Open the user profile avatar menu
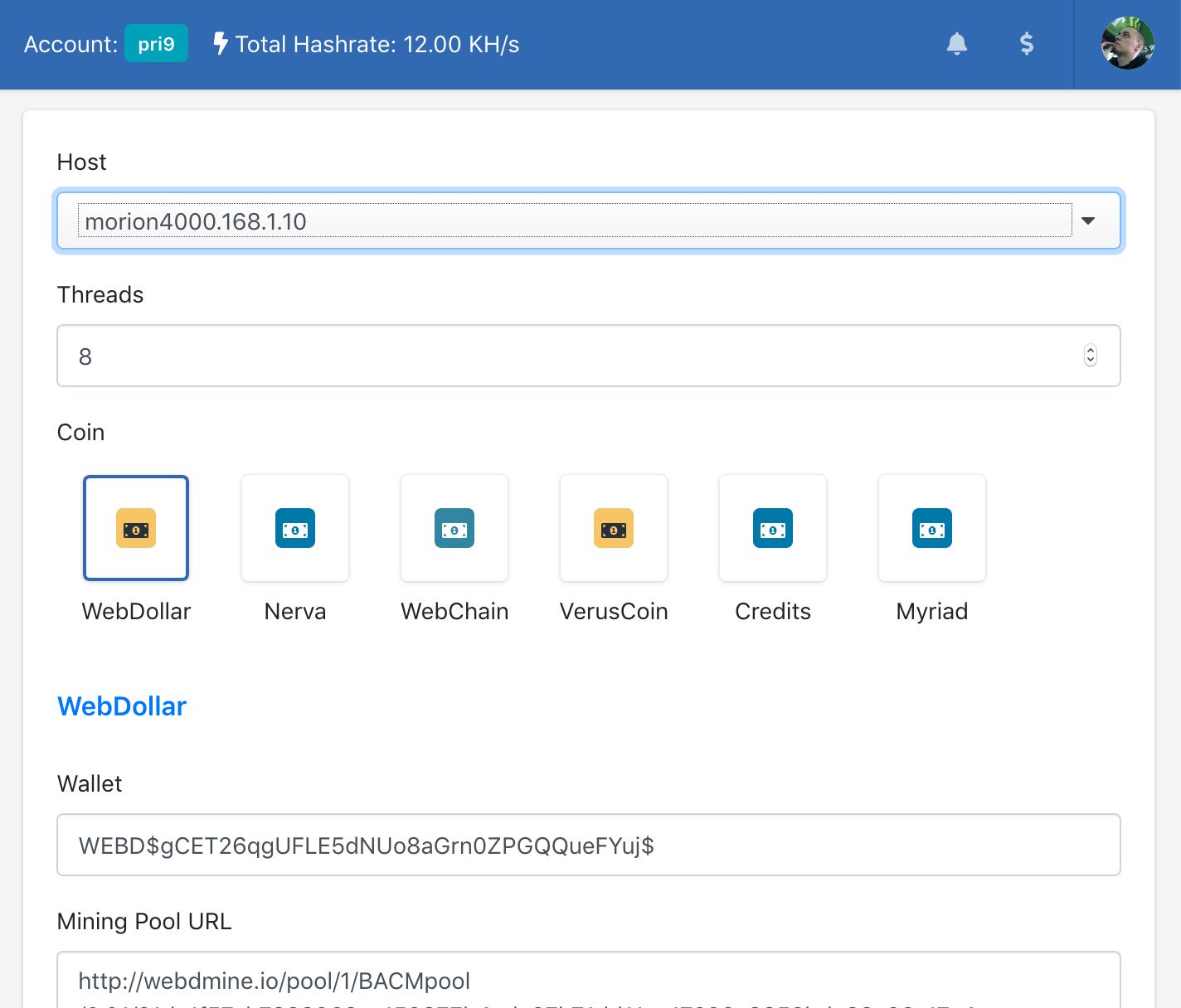Image resolution: width=1181 pixels, height=1008 pixels. pyautogui.click(x=1128, y=43)
